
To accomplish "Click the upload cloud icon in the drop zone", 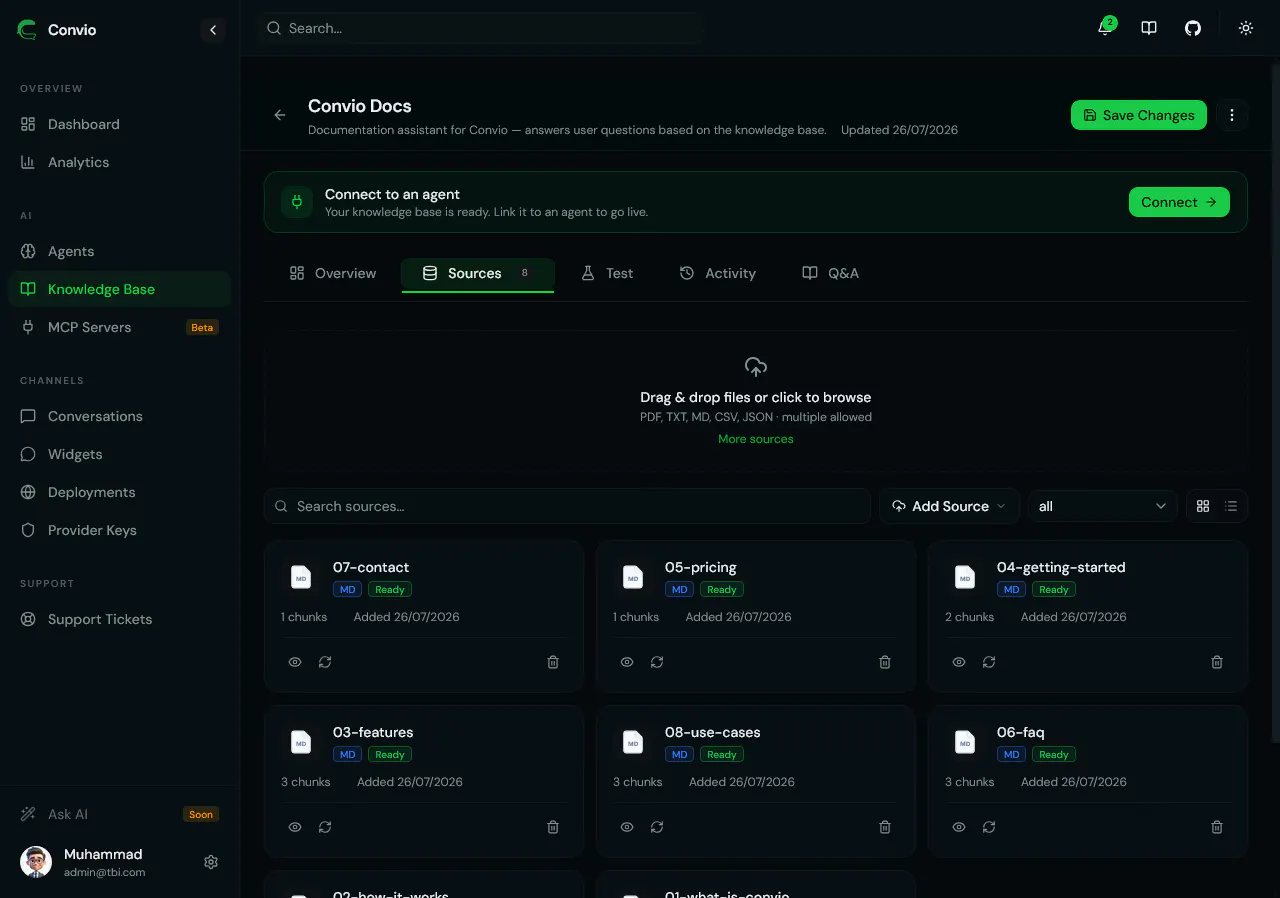I will pos(756,366).
